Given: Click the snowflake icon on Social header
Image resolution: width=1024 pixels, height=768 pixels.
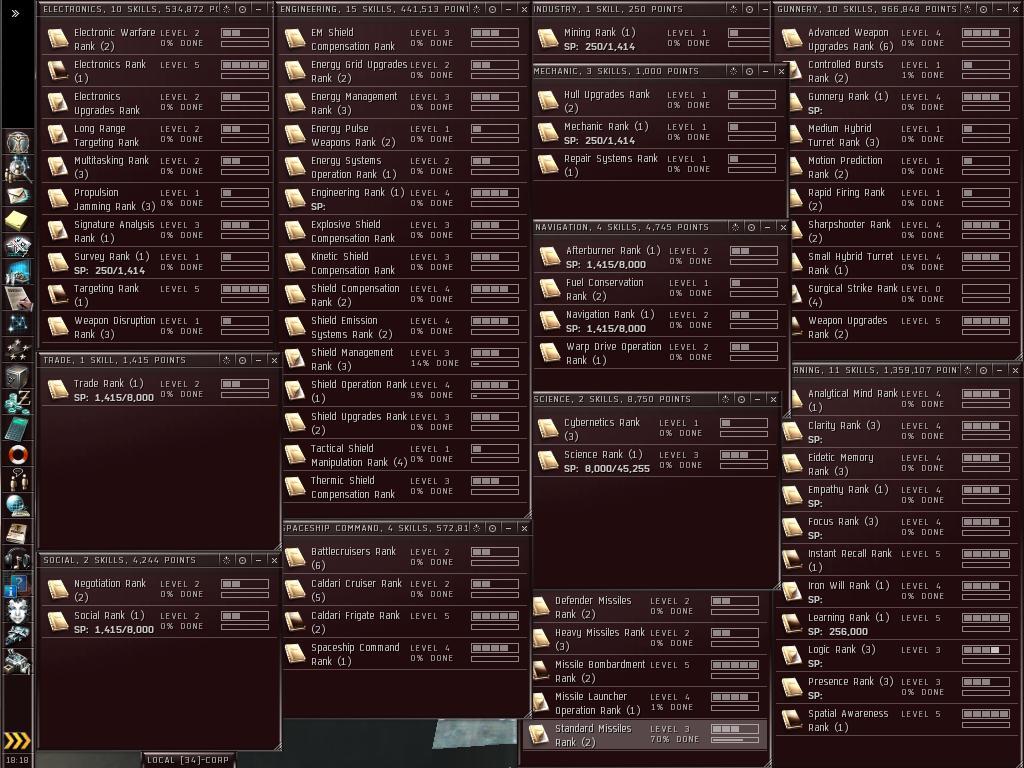Looking at the screenshot, I should point(227,560).
